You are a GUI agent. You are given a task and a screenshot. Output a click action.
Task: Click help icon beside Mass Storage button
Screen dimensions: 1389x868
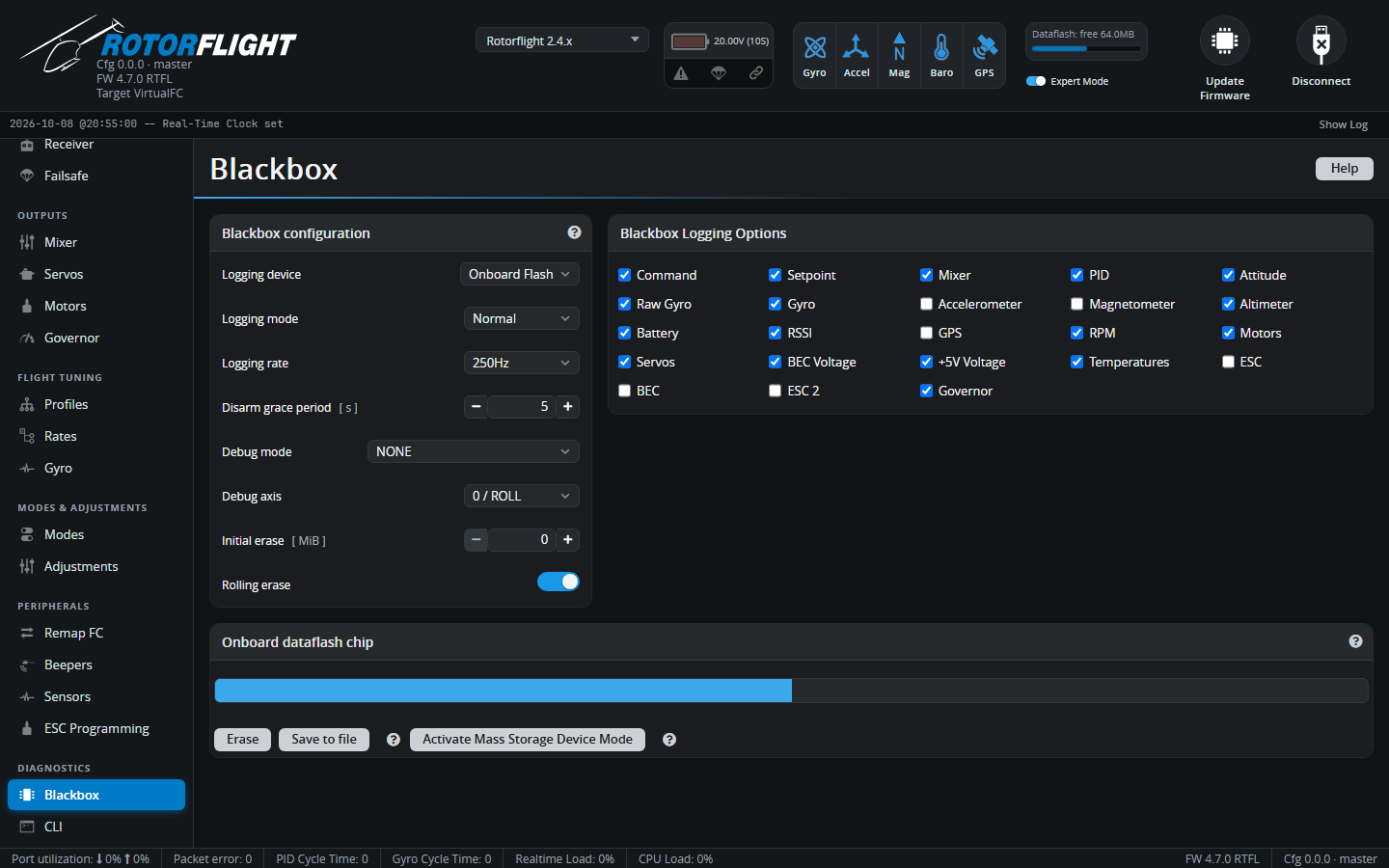tap(669, 740)
